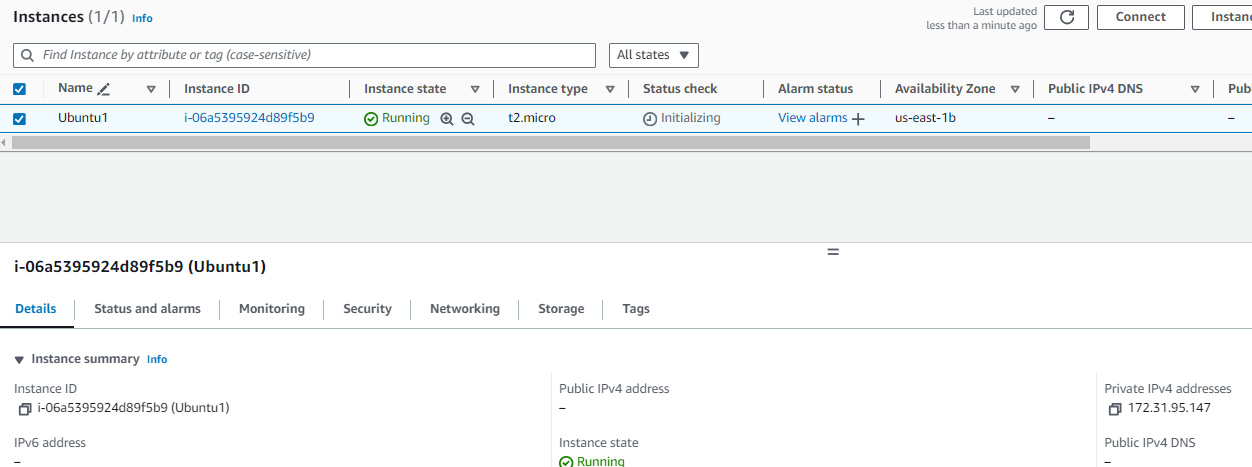Open Instance state column filter arrow

click(x=475, y=89)
